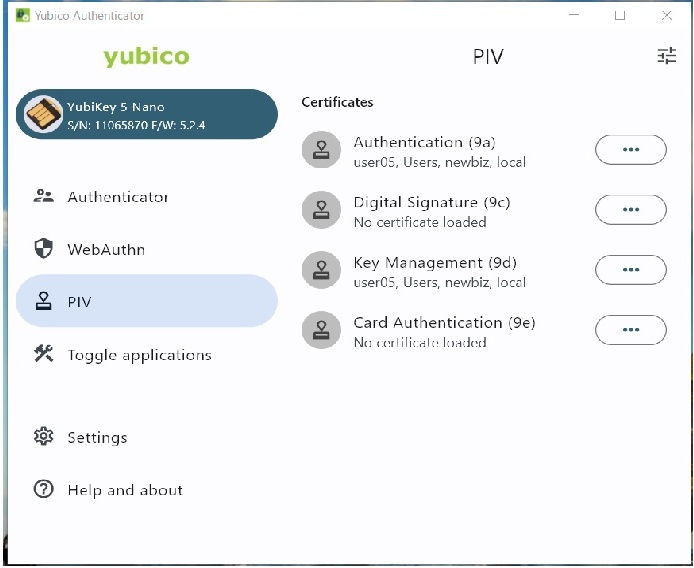Viewport: 694px width, 568px height.
Task: Open more options for Card Authentication (9e)
Action: [630, 330]
